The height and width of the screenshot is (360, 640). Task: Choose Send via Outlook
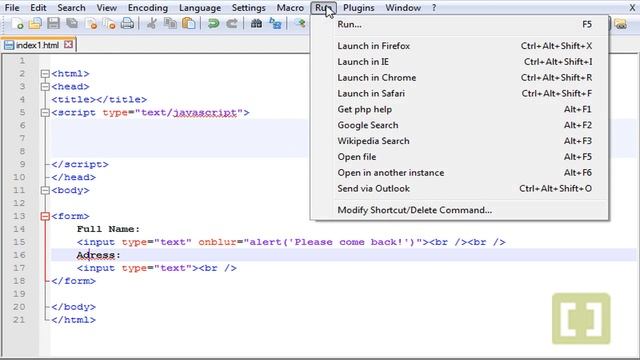460,189
